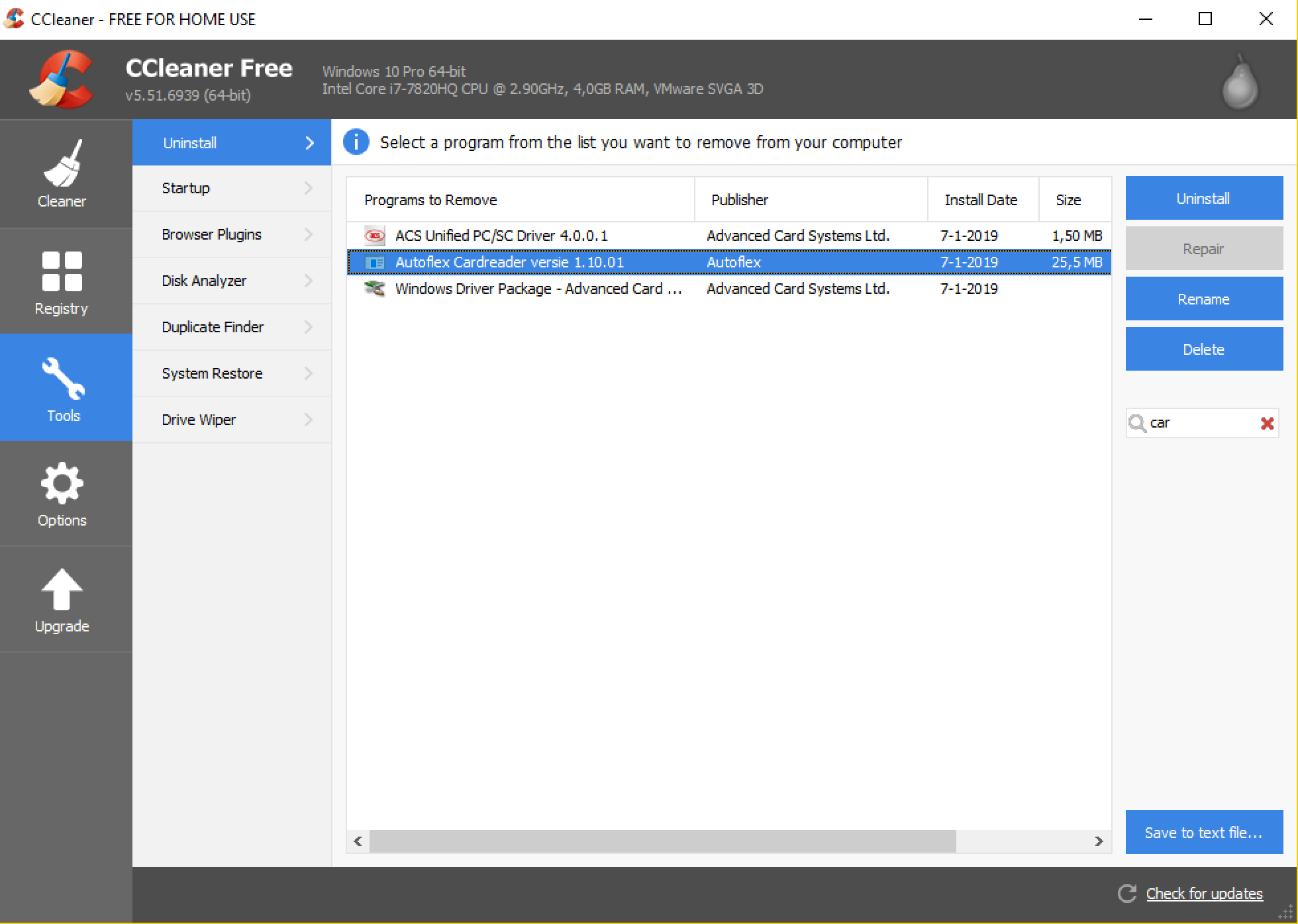
Task: Click the ACS Unified PC/SC Driver icon
Action: tap(375, 236)
